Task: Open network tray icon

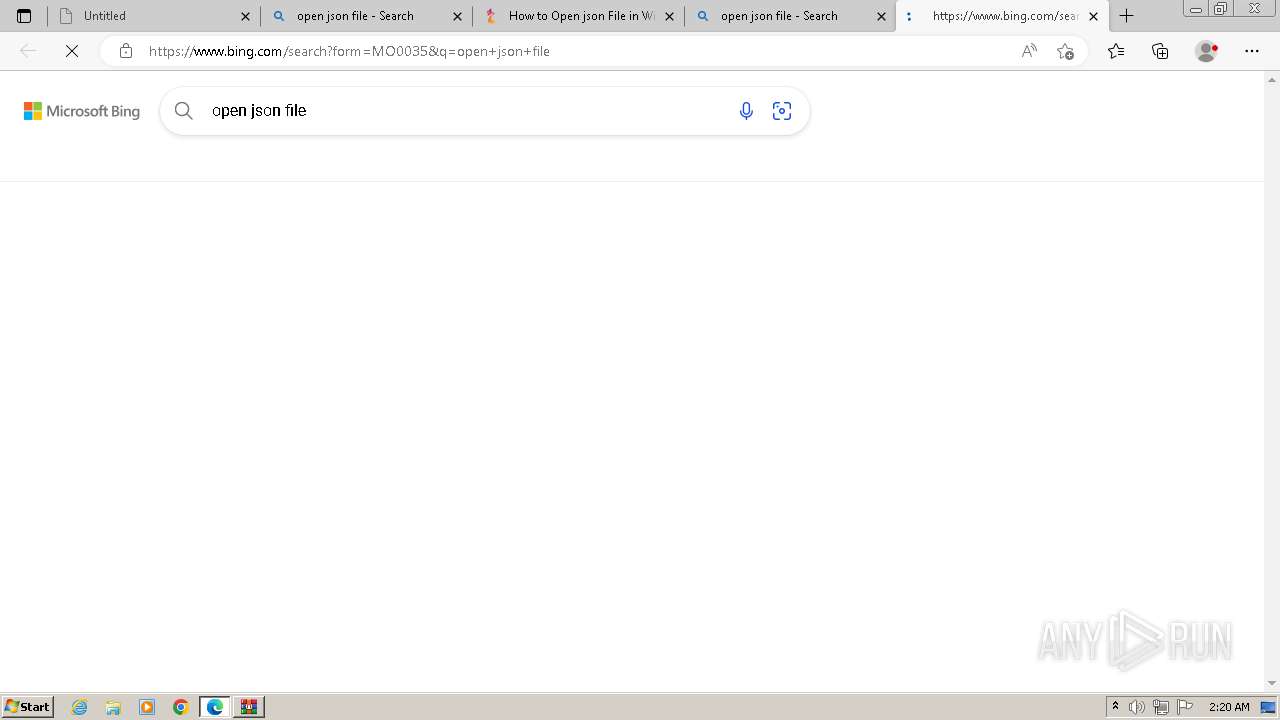Action: pyautogui.click(x=1161, y=707)
